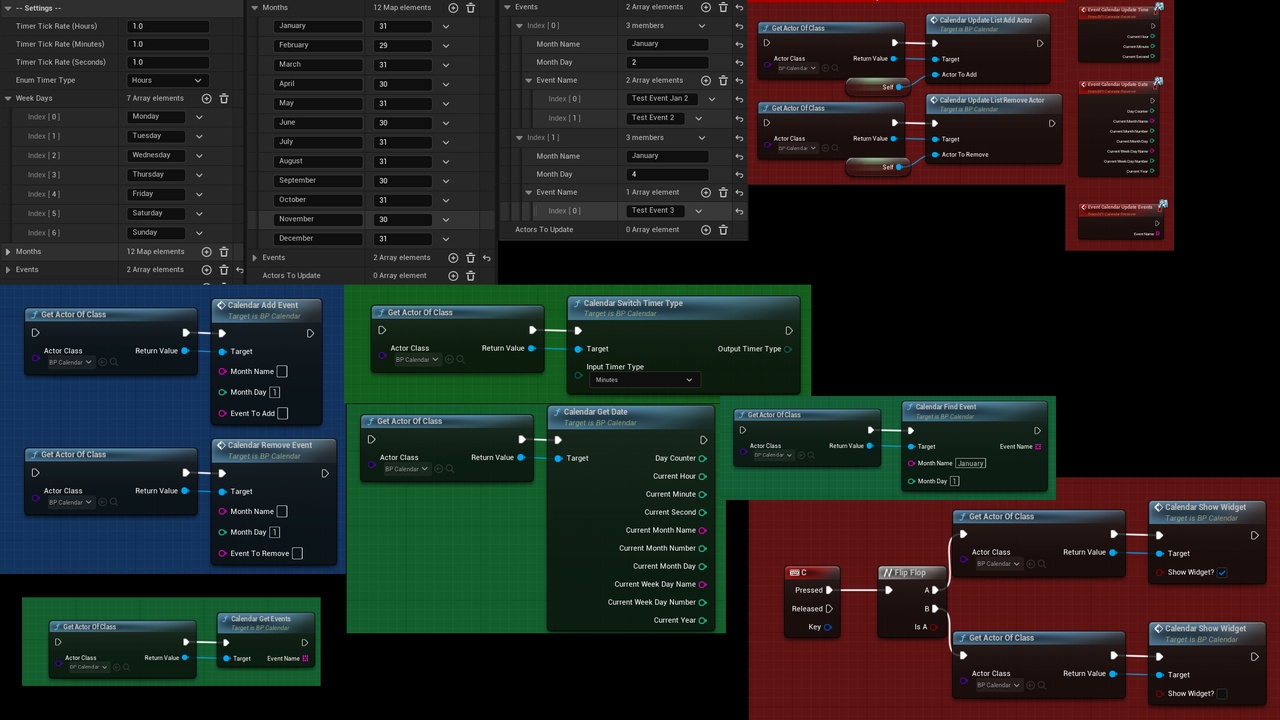Viewport: 1280px width, 720px height.
Task: Edit the Test Event Jan 2 field
Action: pyautogui.click(x=660, y=99)
